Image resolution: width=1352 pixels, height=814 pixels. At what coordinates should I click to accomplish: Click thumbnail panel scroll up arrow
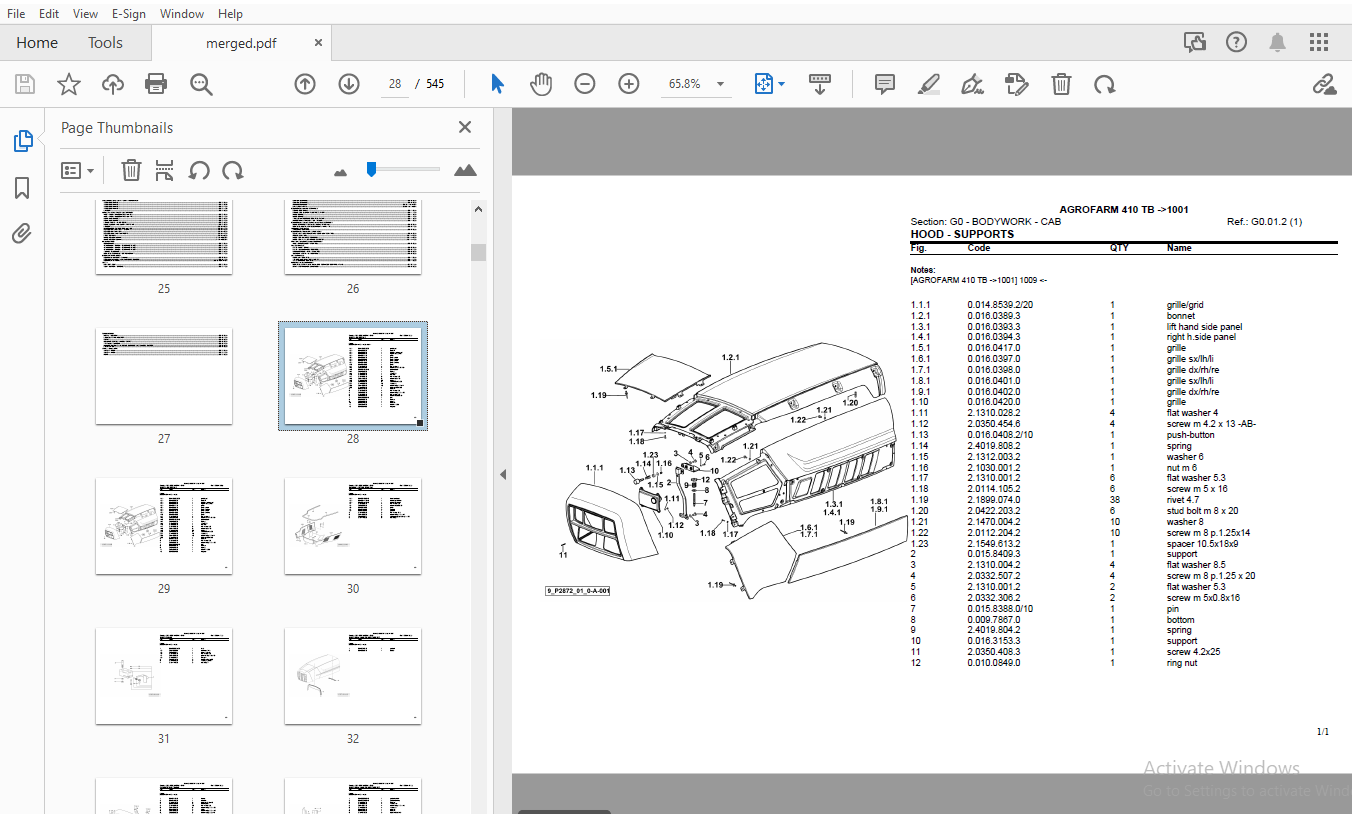pos(478,209)
